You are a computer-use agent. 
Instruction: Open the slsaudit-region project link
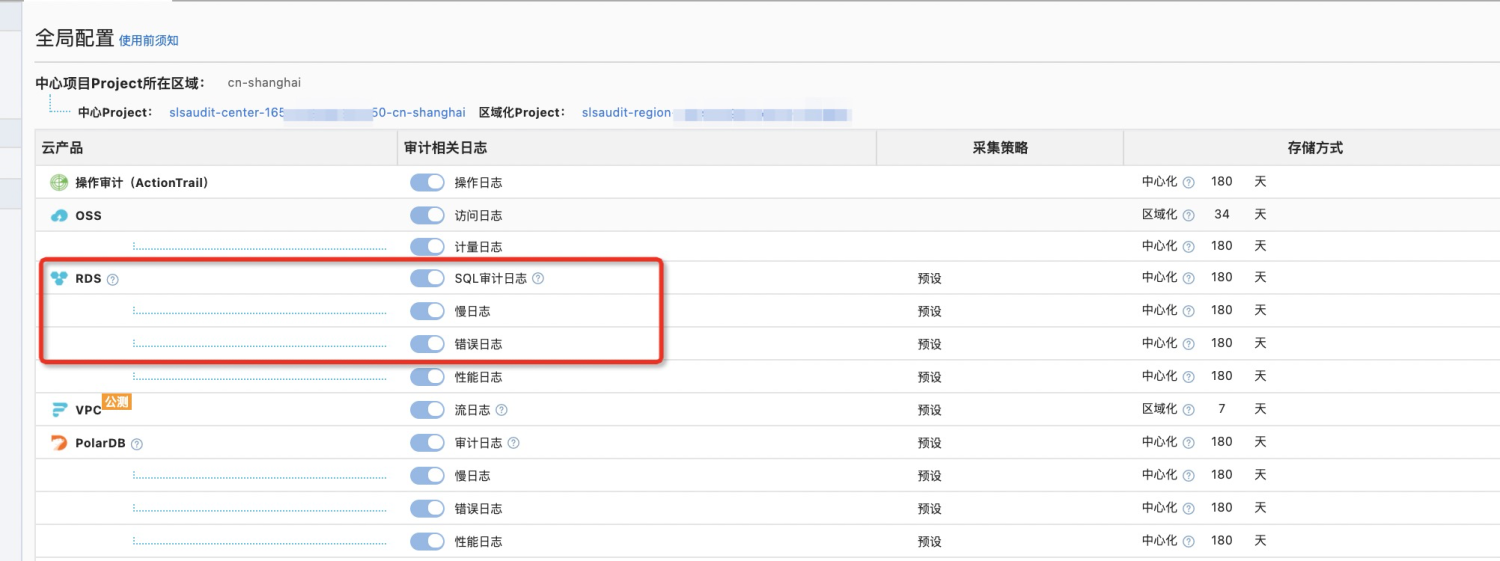pyautogui.click(x=716, y=113)
